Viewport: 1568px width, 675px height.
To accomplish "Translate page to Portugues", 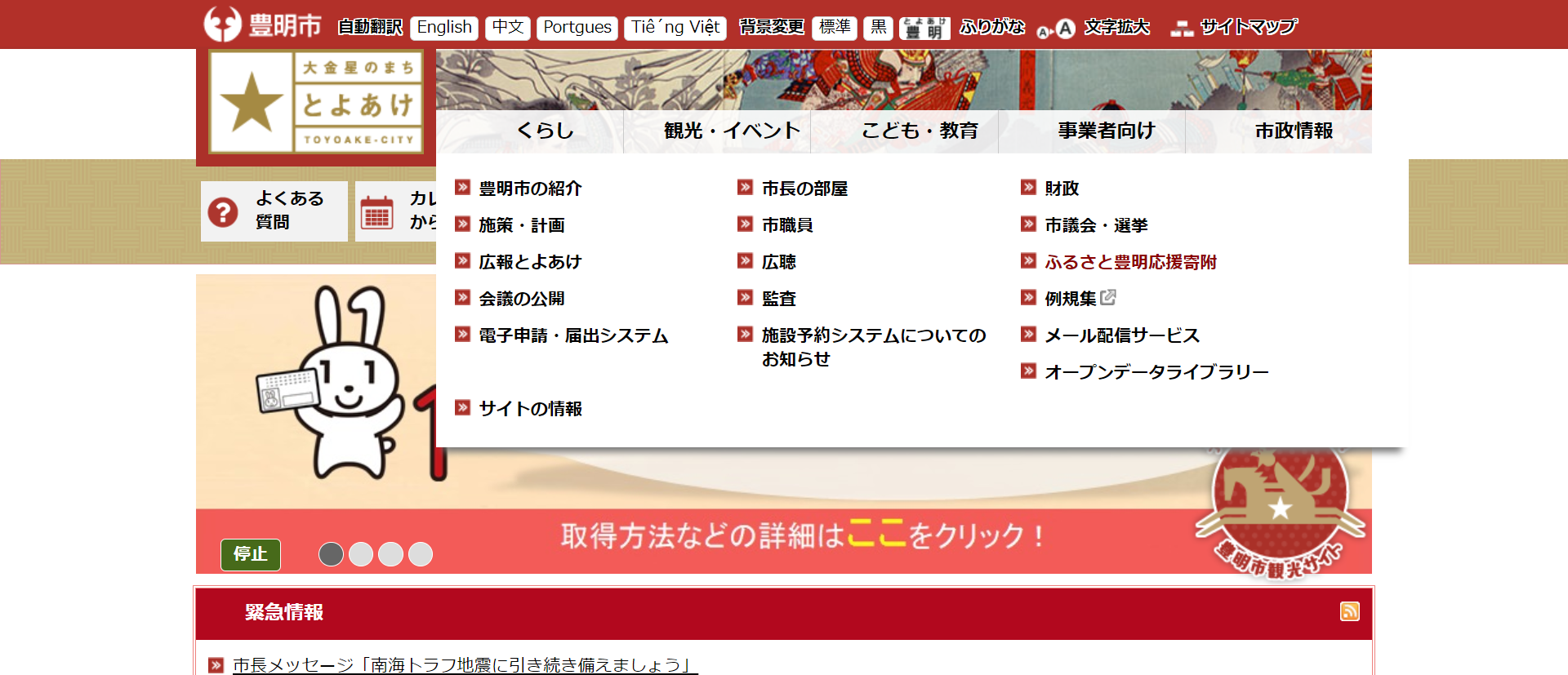I will (x=577, y=28).
